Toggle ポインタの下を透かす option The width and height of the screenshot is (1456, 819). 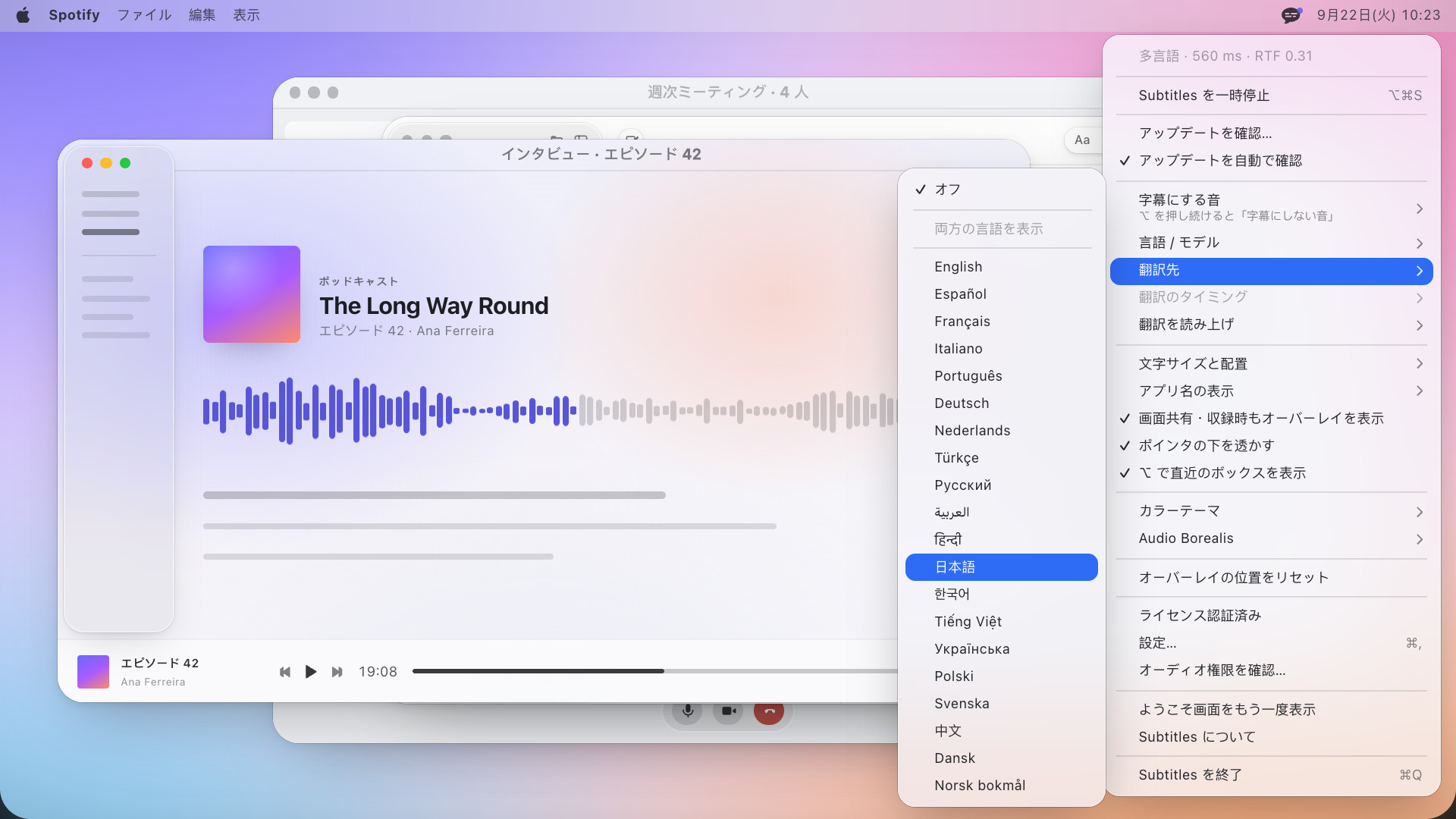click(x=1272, y=446)
